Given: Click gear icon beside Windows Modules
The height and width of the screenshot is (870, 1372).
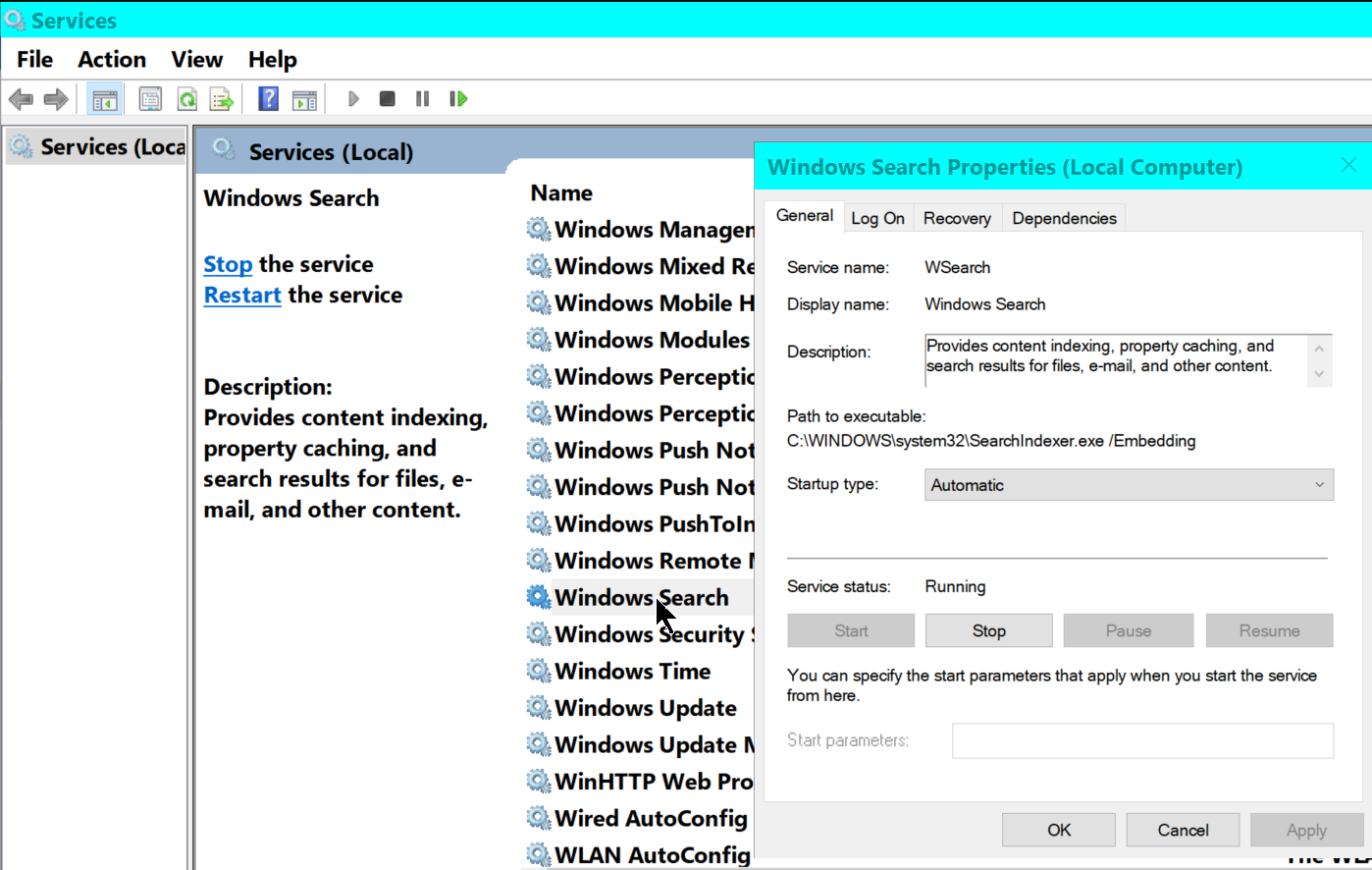Looking at the screenshot, I should pos(539,340).
